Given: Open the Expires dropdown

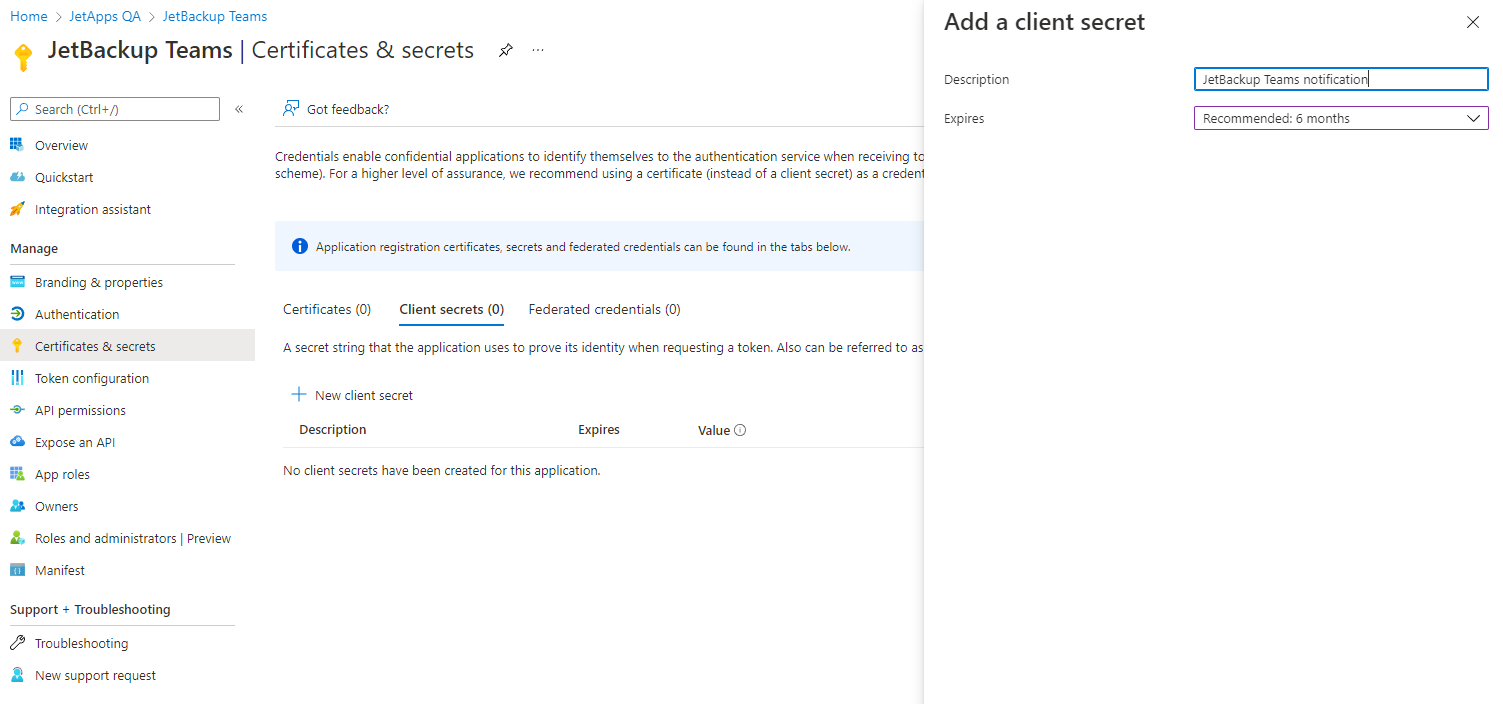Looking at the screenshot, I should [x=1341, y=118].
